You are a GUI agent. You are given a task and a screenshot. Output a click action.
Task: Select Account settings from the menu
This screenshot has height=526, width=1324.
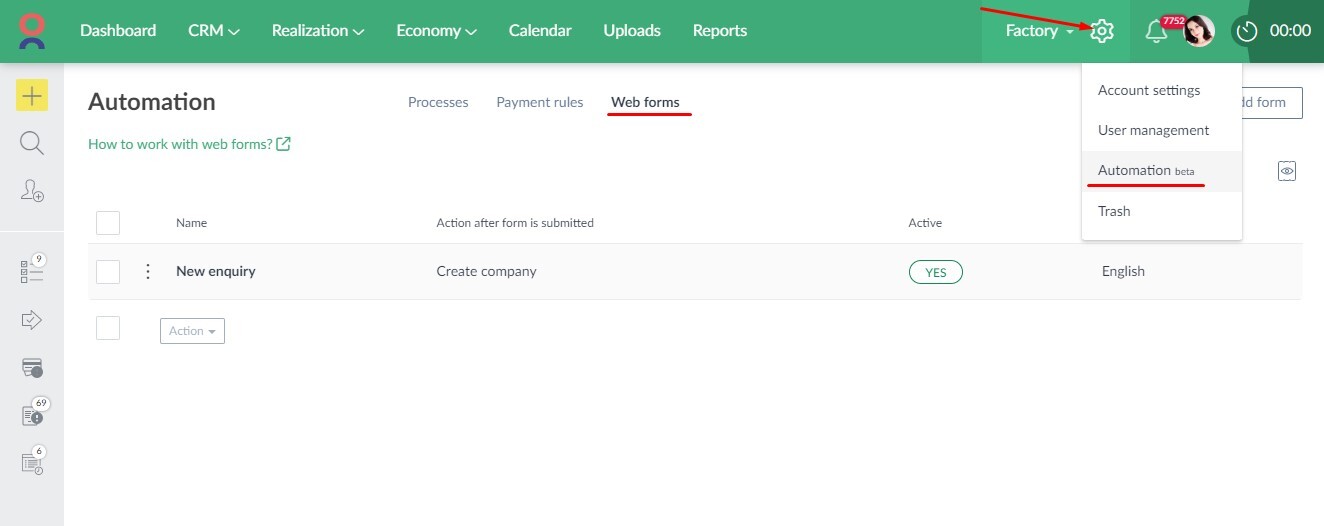pyautogui.click(x=1149, y=90)
